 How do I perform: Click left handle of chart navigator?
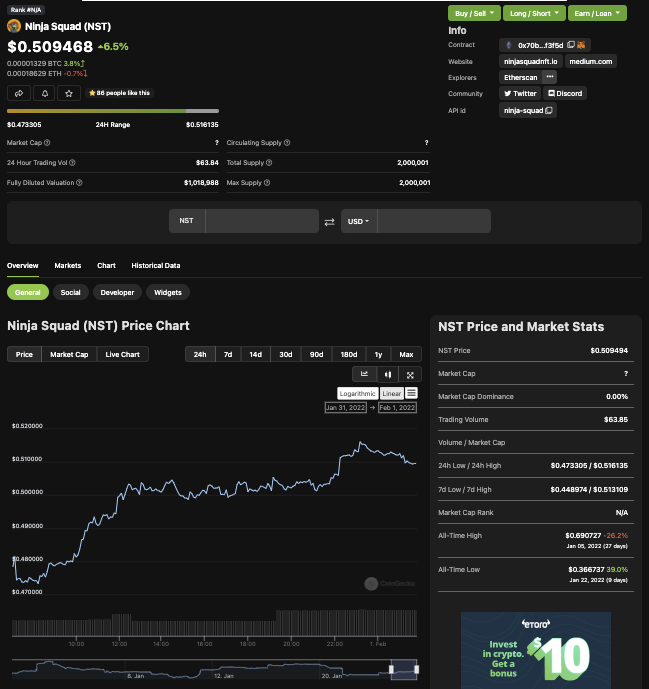[391, 669]
